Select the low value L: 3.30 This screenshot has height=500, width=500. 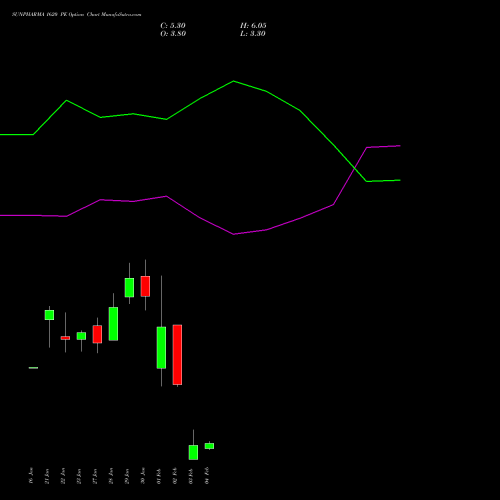253,34
